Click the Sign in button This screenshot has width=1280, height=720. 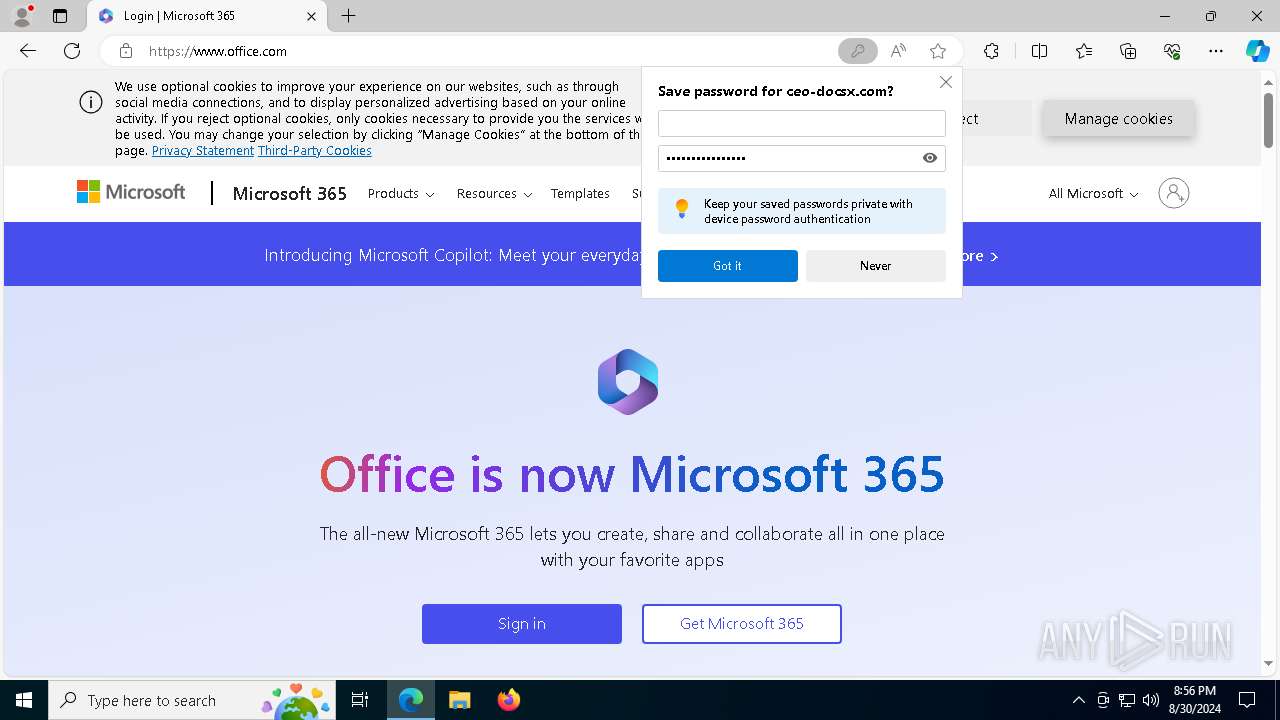(522, 624)
